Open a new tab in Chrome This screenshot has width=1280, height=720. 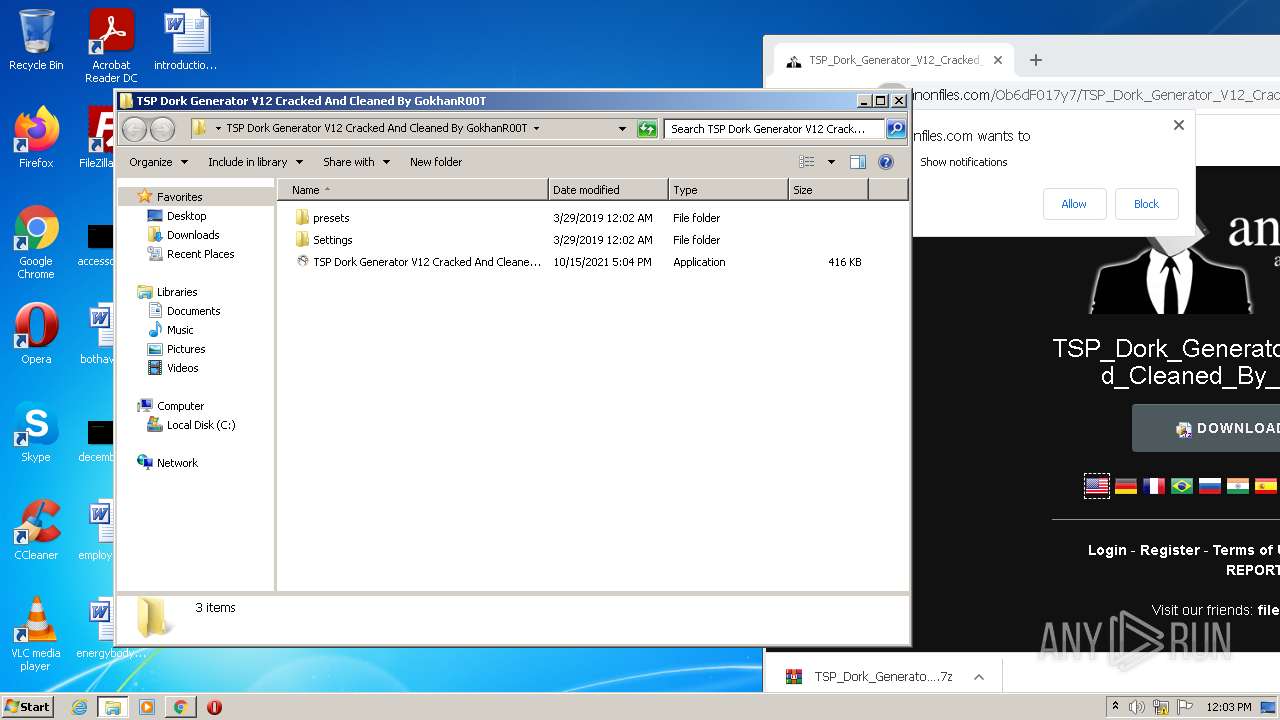click(1036, 60)
